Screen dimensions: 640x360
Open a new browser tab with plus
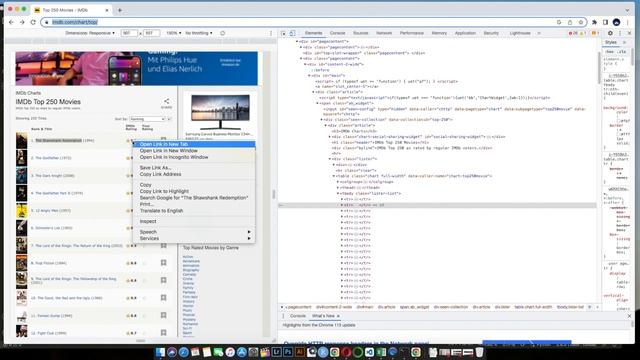[120, 10]
